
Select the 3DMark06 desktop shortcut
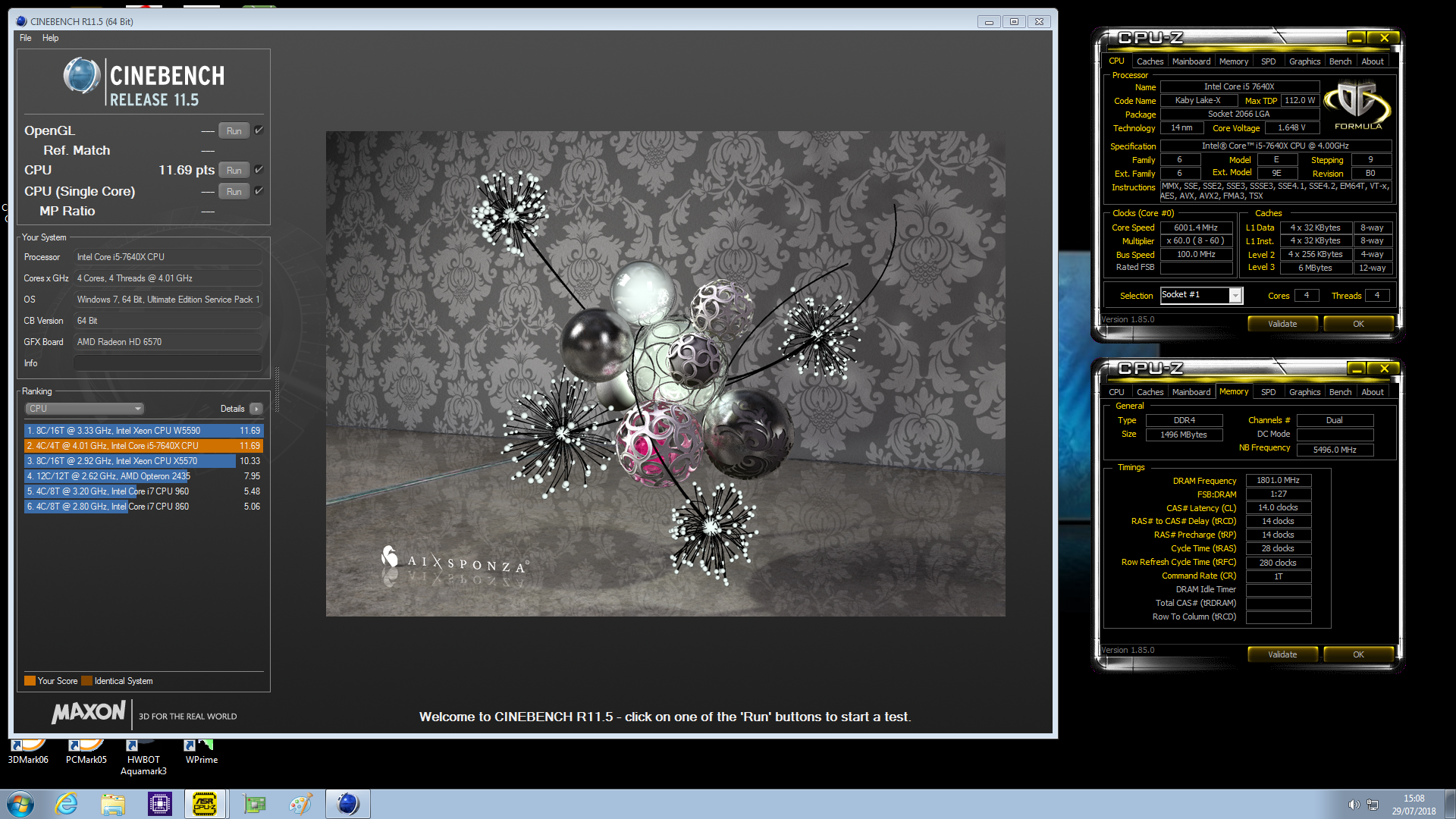click(28, 753)
